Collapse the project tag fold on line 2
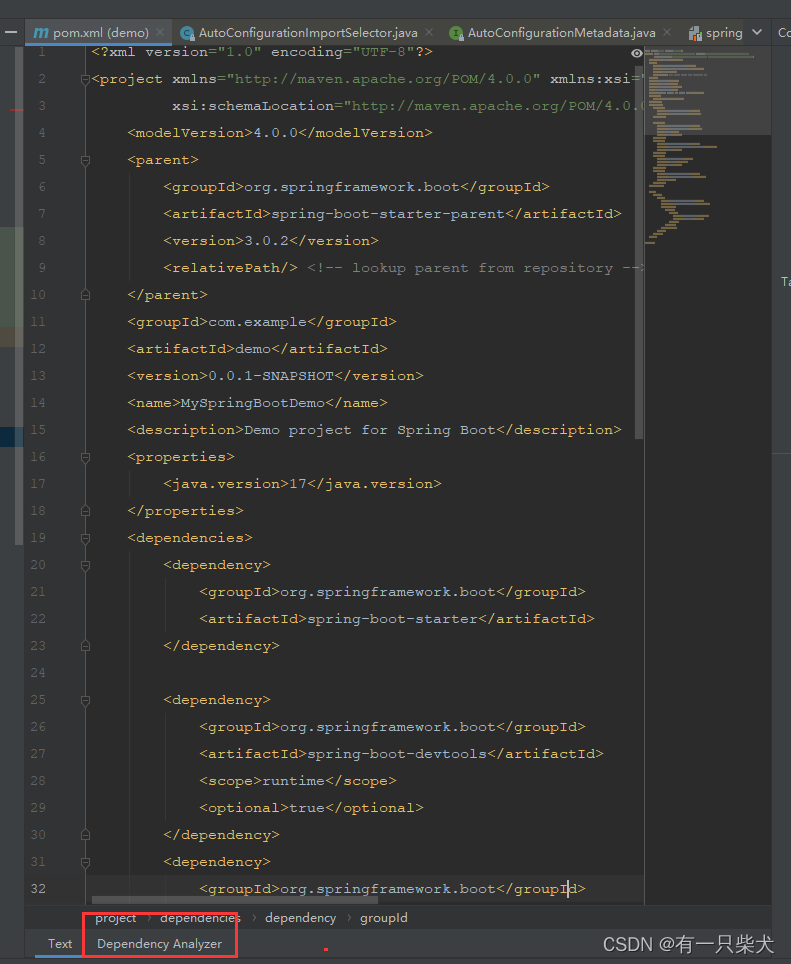 pyautogui.click(x=85, y=79)
